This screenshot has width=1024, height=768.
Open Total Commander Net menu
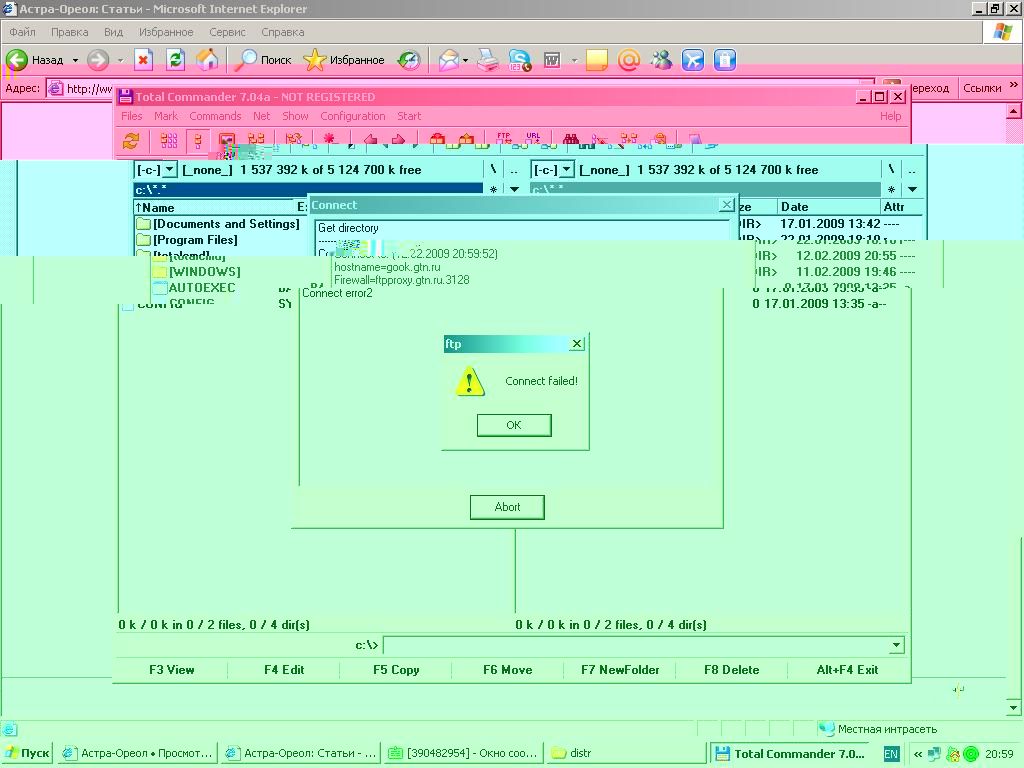261,116
